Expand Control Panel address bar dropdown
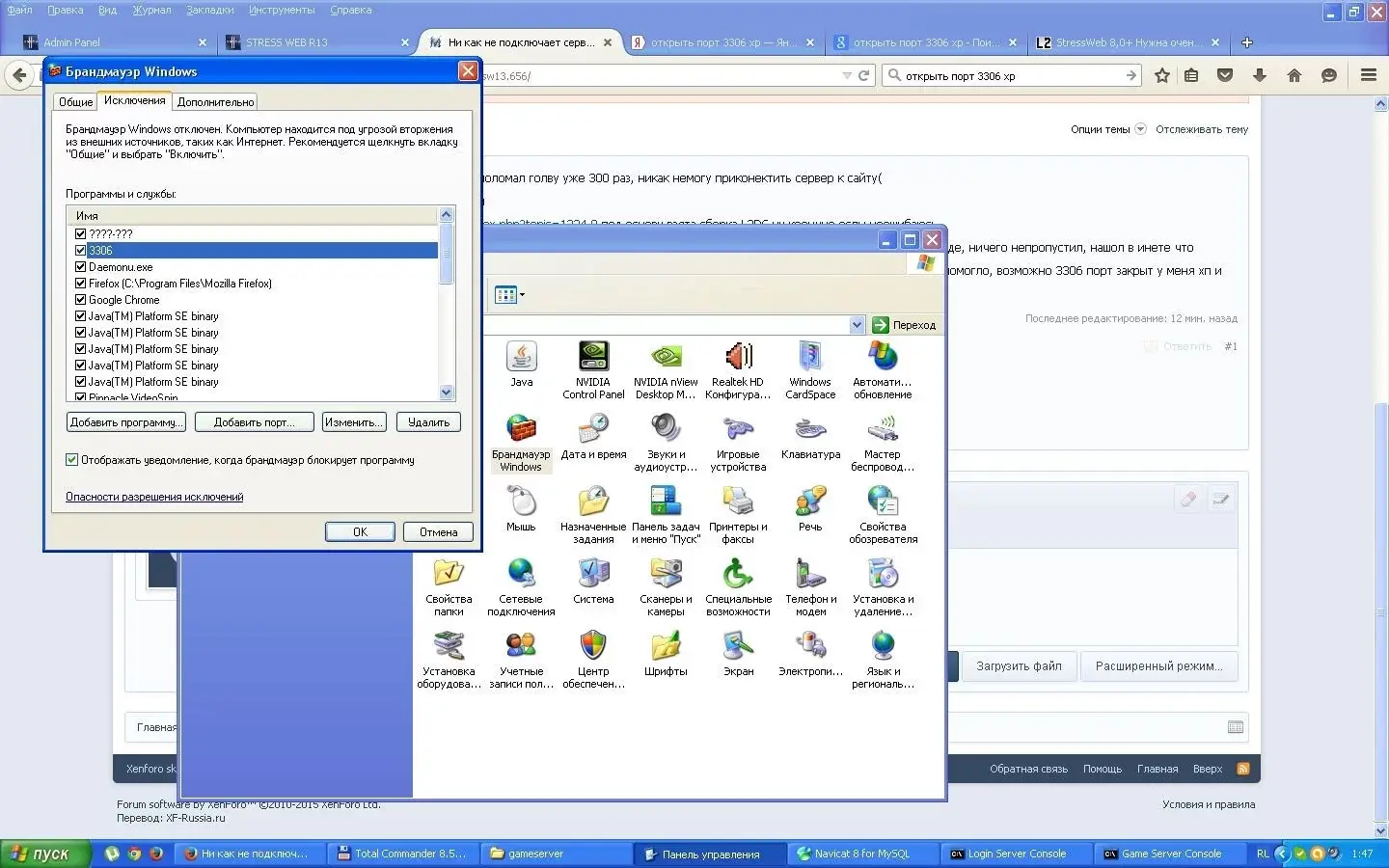Viewport: 1389px width, 868px height. 857,325
